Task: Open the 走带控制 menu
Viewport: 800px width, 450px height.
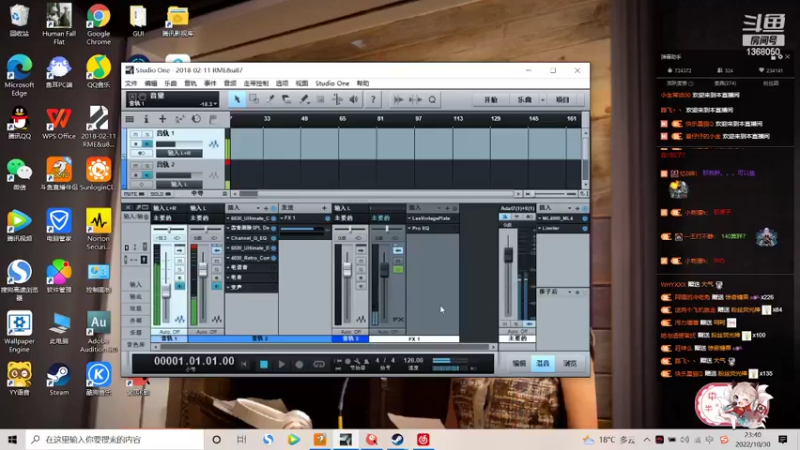Action: [x=256, y=83]
